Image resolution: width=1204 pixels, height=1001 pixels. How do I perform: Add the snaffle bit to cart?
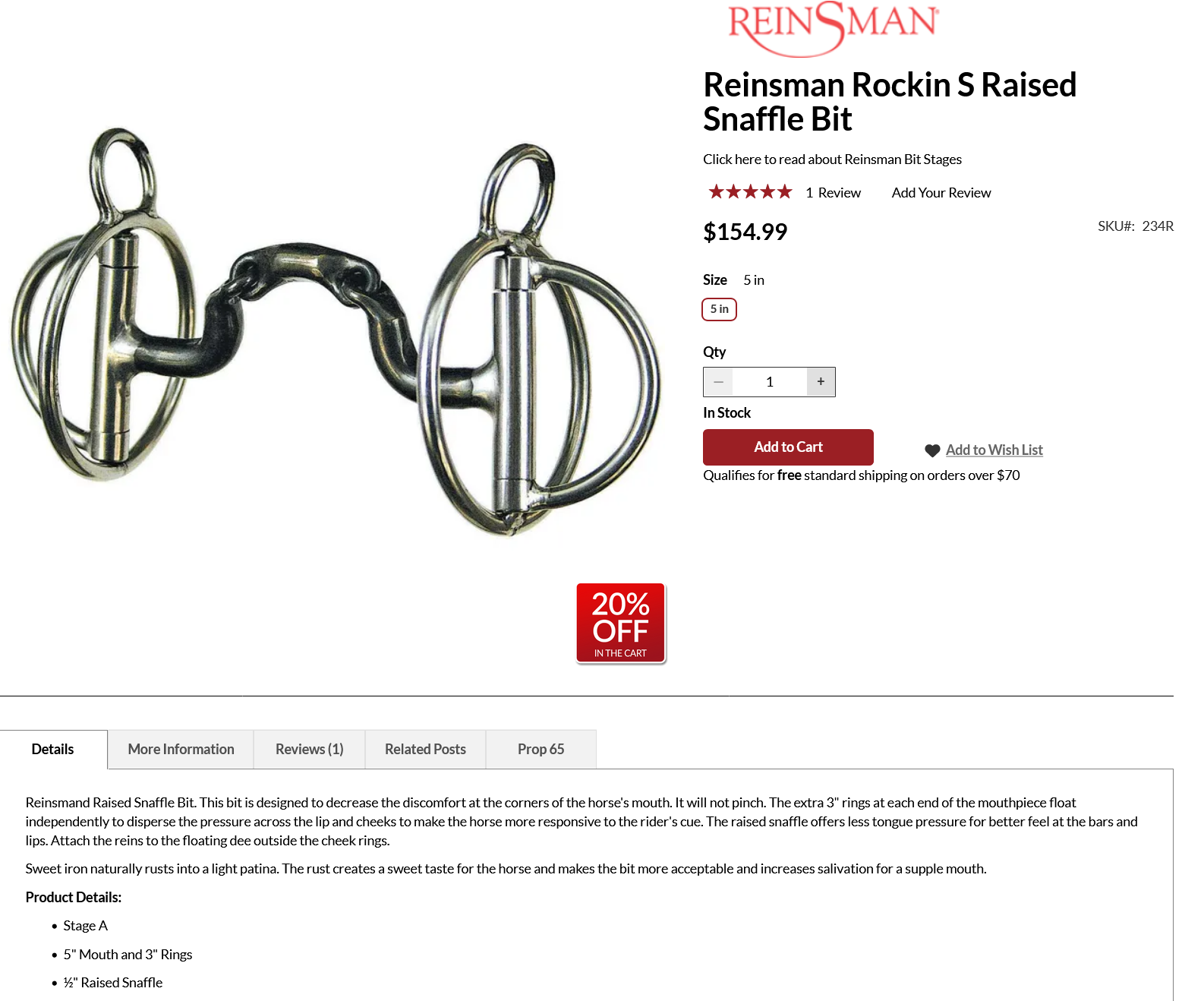click(788, 447)
